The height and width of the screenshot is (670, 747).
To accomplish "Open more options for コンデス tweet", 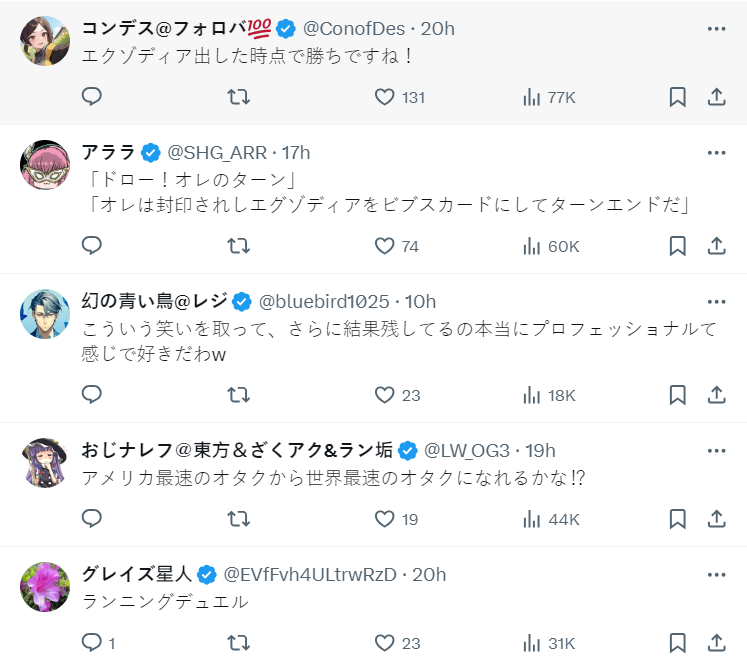I will click(x=716, y=28).
